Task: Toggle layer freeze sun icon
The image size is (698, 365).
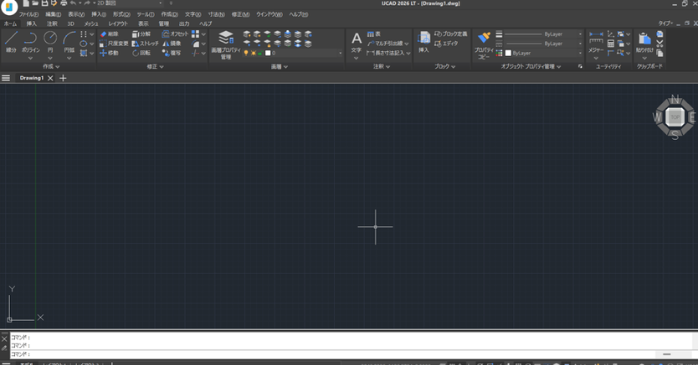Action: (x=253, y=53)
